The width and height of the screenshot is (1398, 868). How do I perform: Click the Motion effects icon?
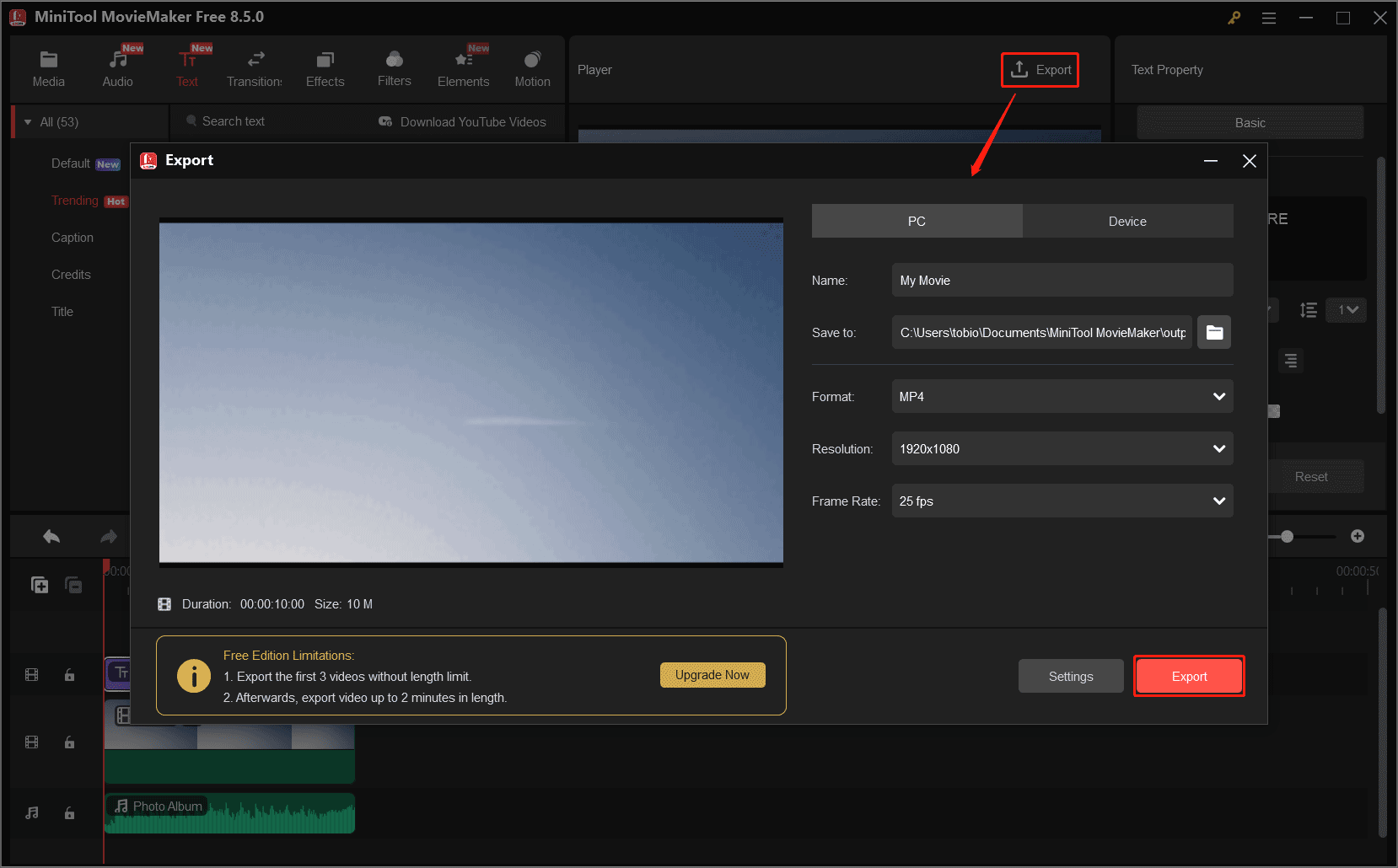532,66
